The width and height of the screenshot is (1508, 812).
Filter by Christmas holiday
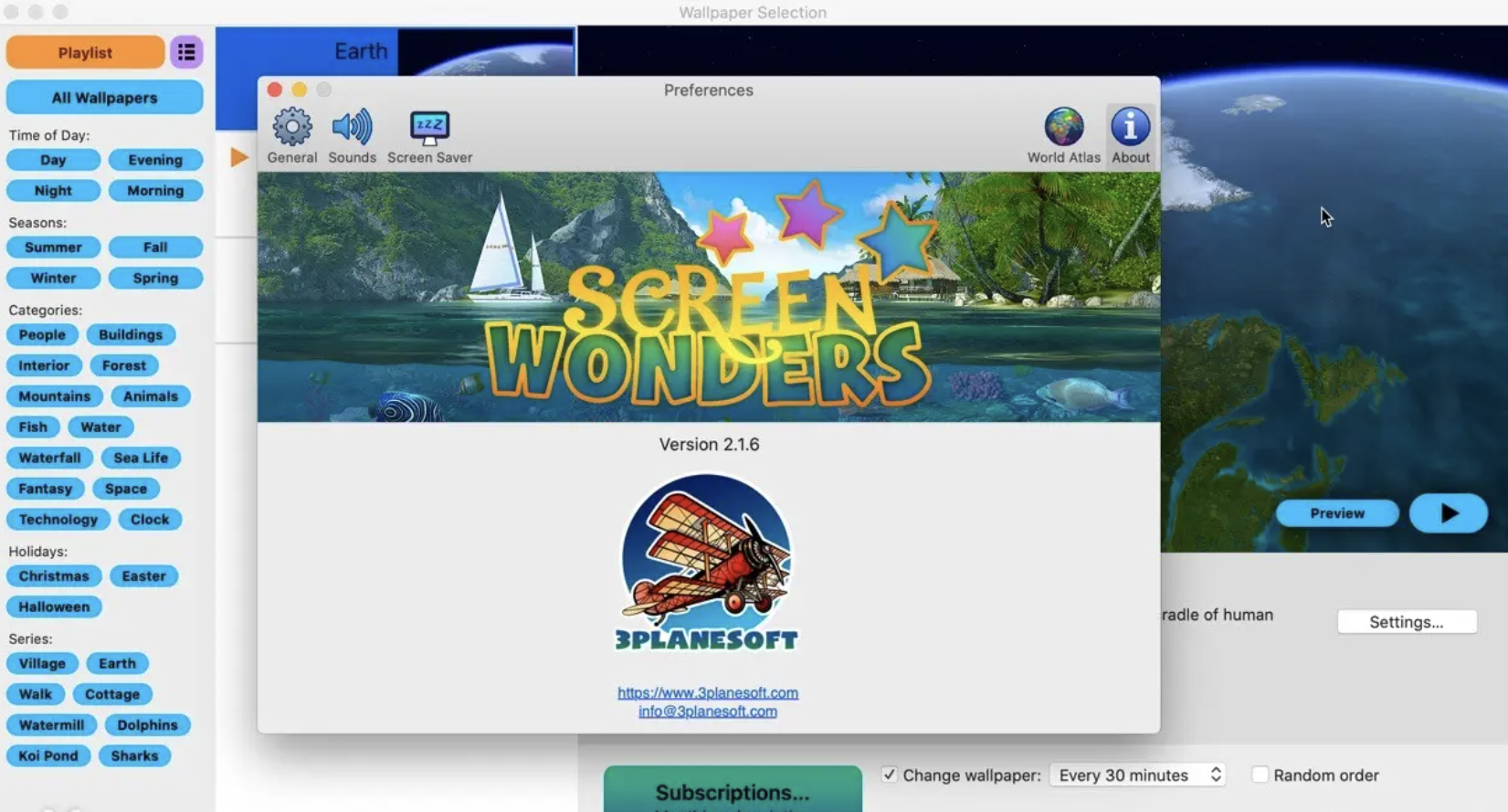click(x=54, y=576)
